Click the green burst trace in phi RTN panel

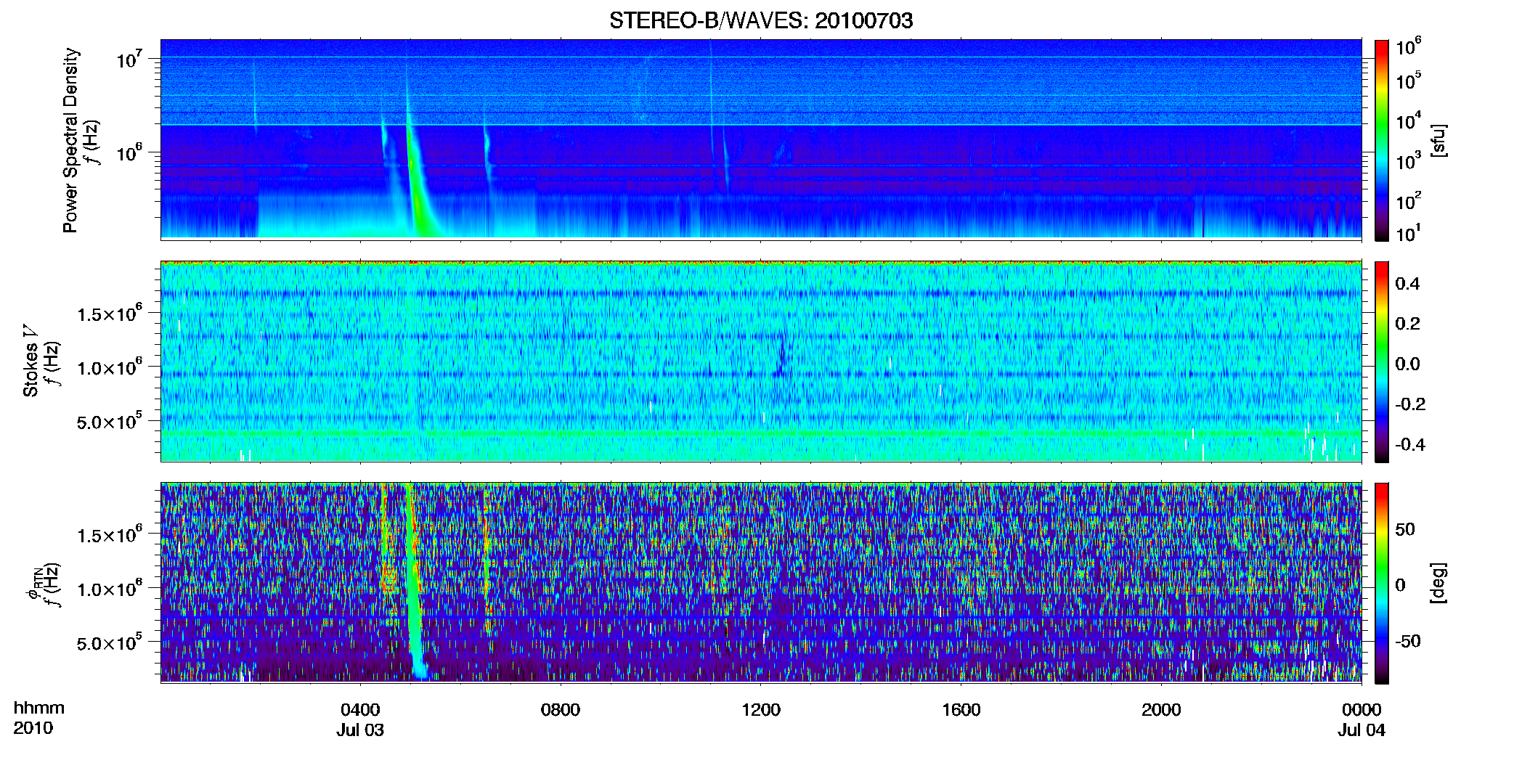(414, 581)
